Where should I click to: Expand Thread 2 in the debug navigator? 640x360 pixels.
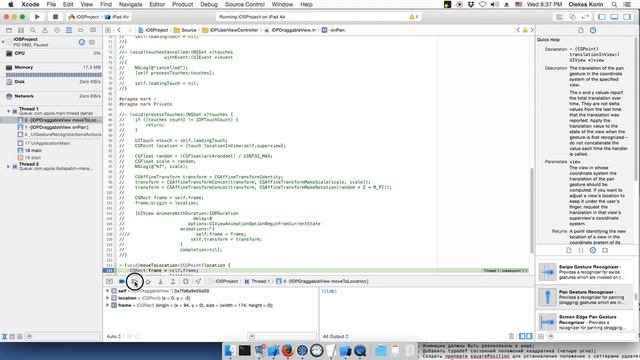pyautogui.click(x=9, y=166)
